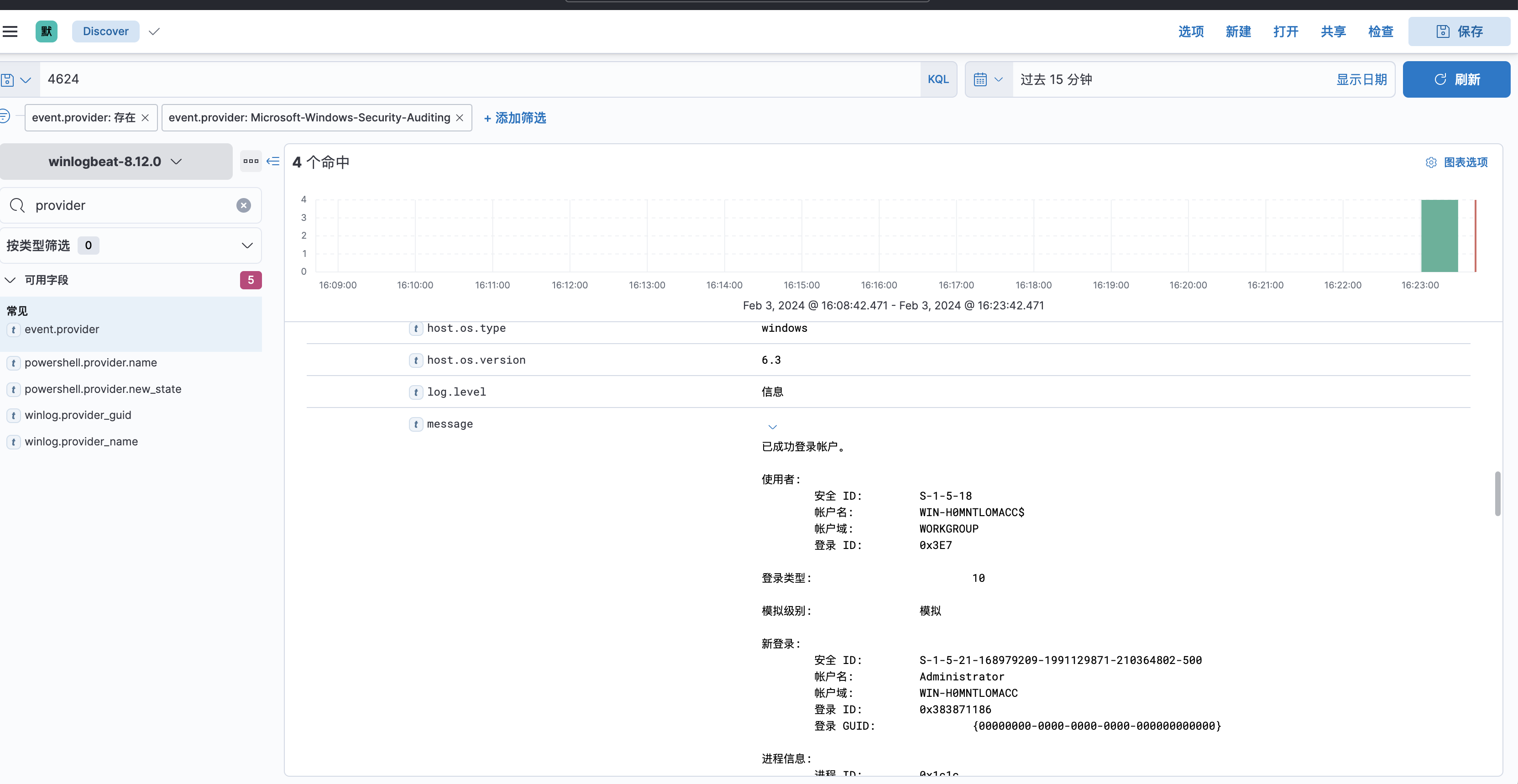
Task: Open the saved query menu icon
Action: pyautogui.click(x=16, y=79)
